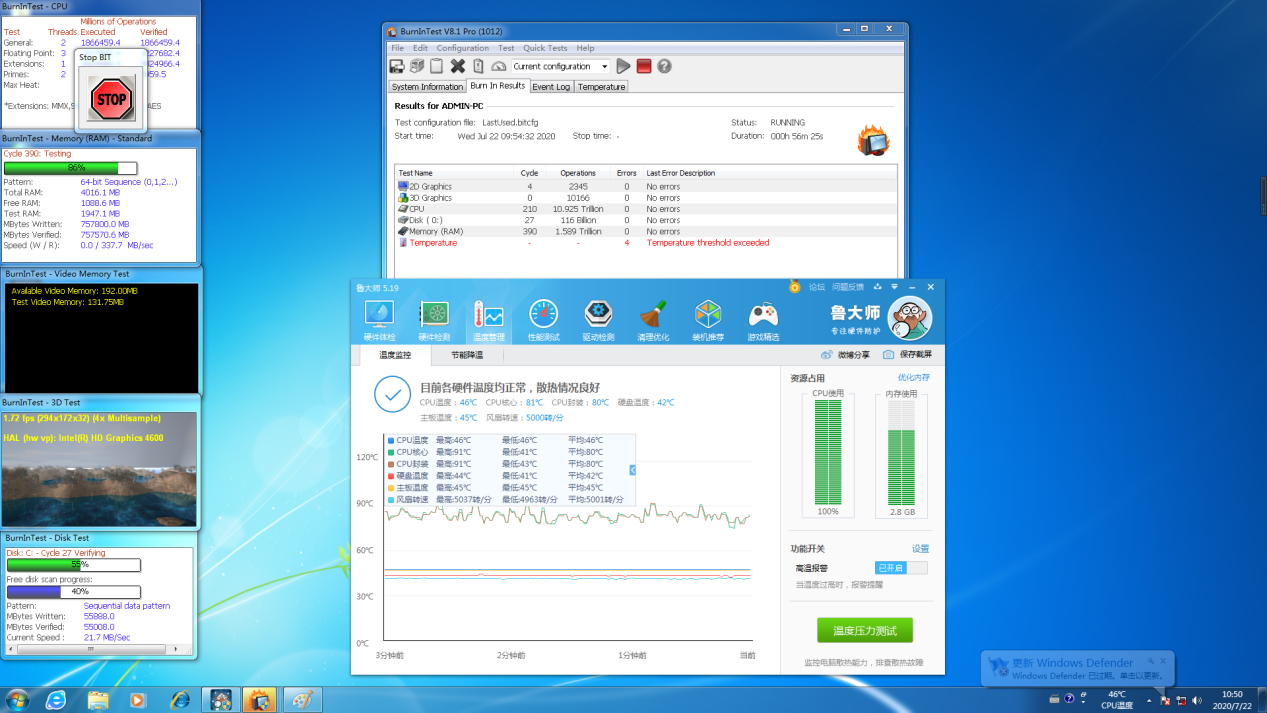
Task: Select the 驱动检测 driver icon
Action: (x=598, y=319)
